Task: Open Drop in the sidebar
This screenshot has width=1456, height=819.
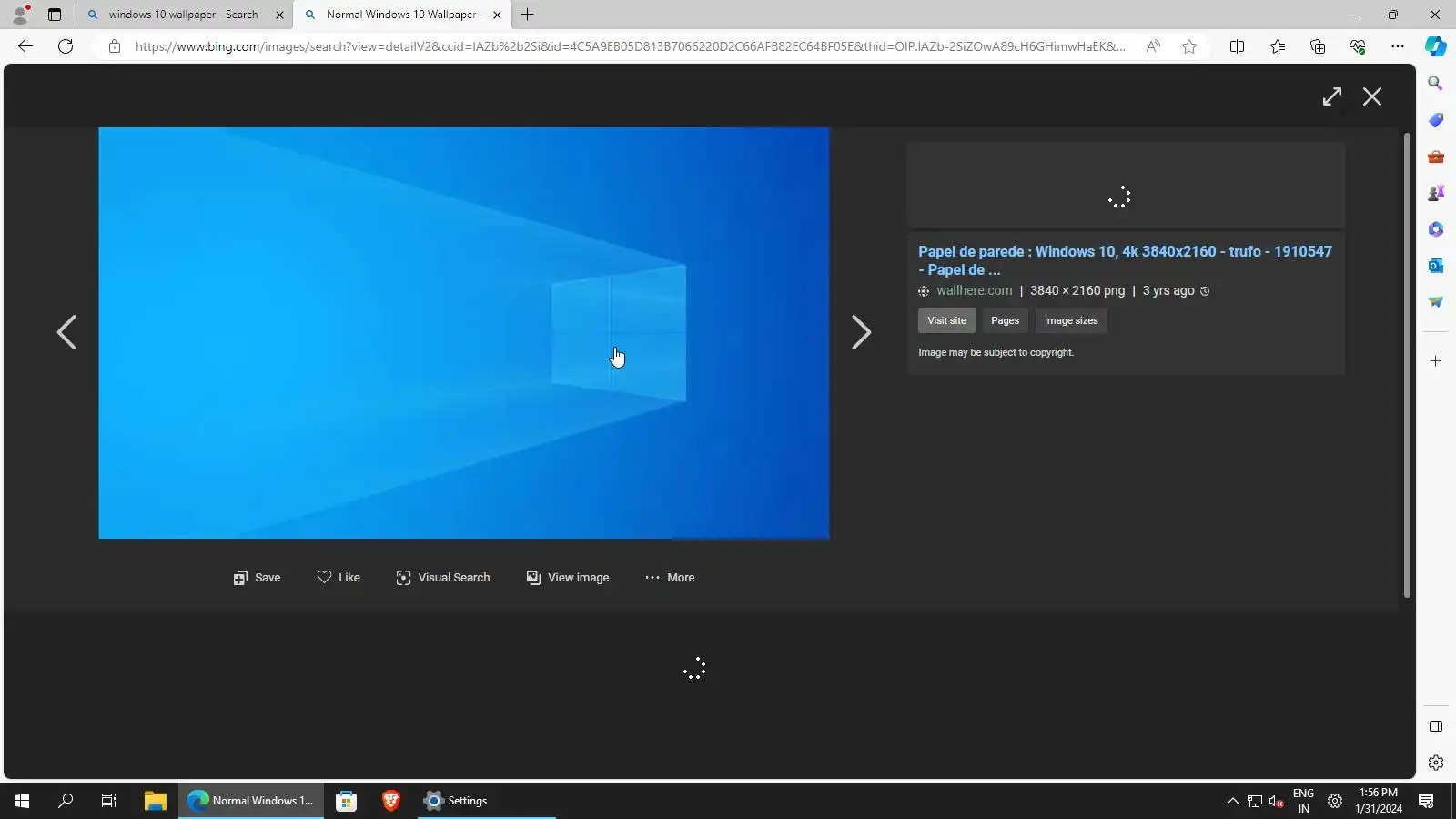Action: tap(1436, 302)
